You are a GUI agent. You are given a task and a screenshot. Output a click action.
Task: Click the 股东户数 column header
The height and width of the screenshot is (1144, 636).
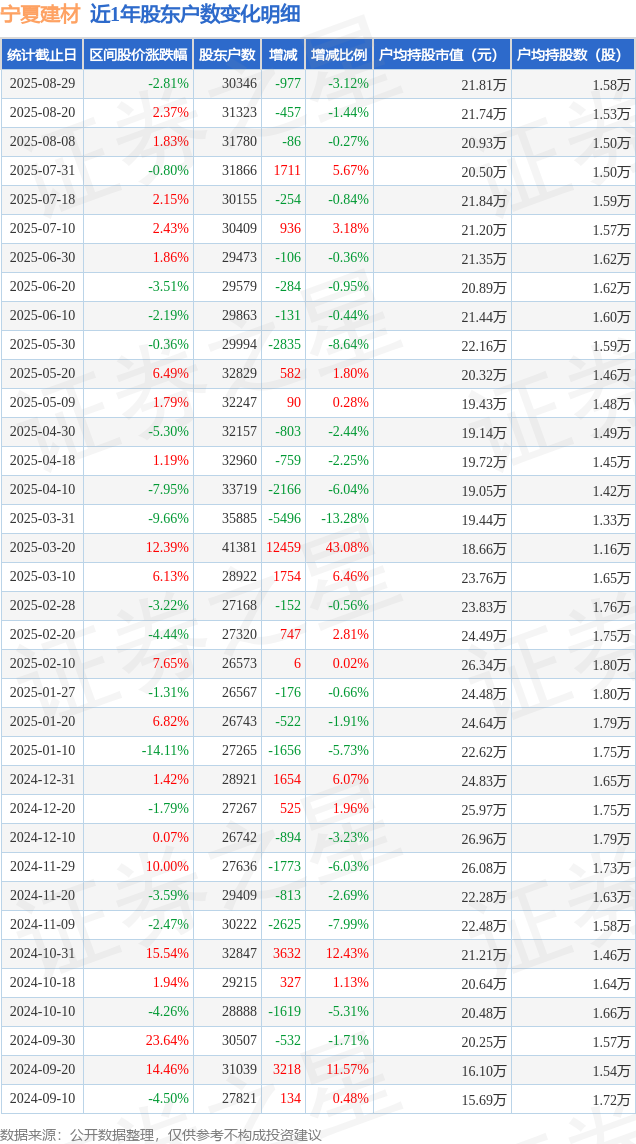tap(227, 55)
